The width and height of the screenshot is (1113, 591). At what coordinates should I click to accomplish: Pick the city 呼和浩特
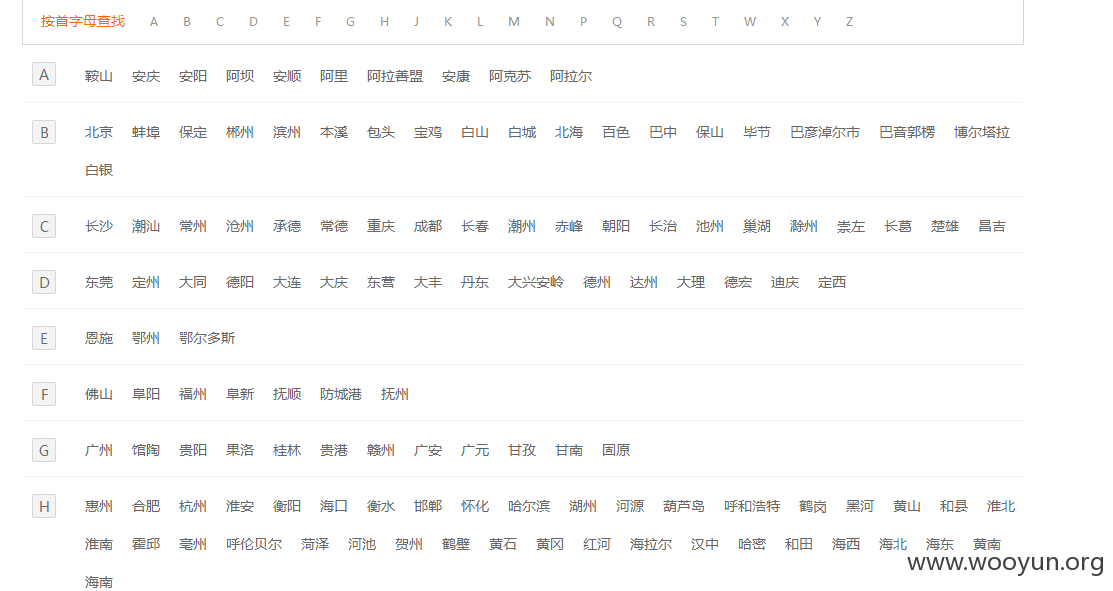click(752, 507)
